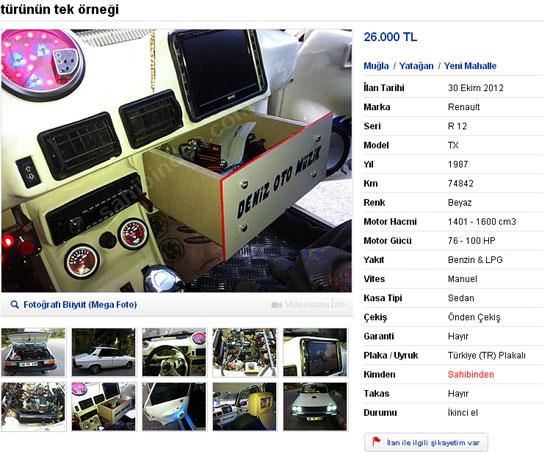Select the Deniz Oto Müzik drawer thumbnail
The image size is (550, 454).
pyautogui.click(x=103, y=407)
